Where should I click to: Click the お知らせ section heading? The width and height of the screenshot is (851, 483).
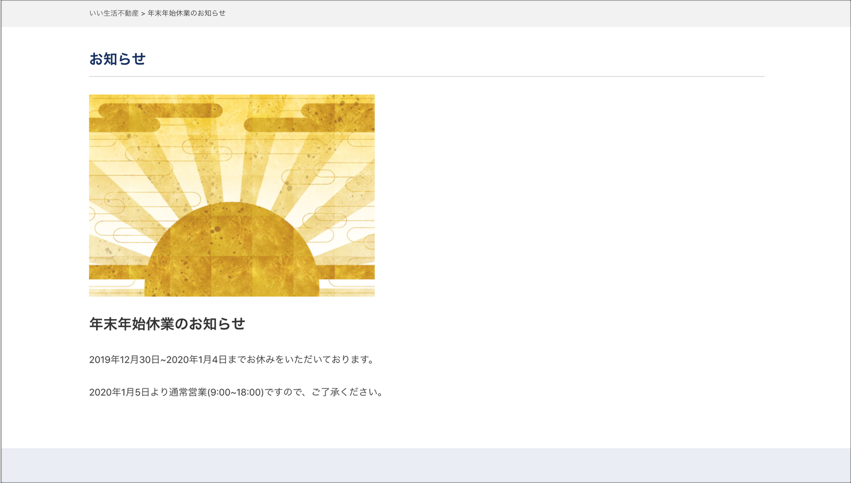117,59
